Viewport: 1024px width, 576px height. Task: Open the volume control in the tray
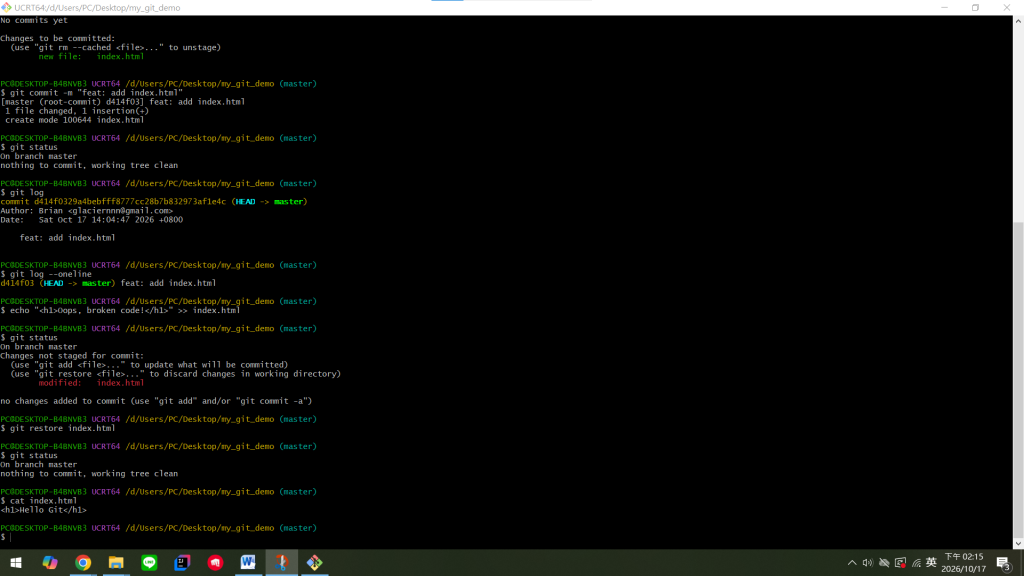pyautogui.click(x=867, y=563)
